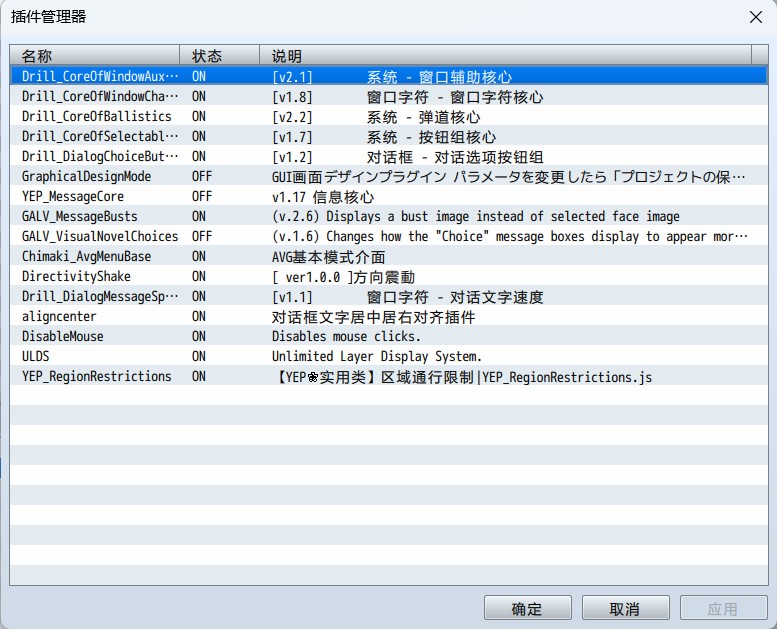
Task: Select the ULDS plugin
Action: pyautogui.click(x=389, y=356)
